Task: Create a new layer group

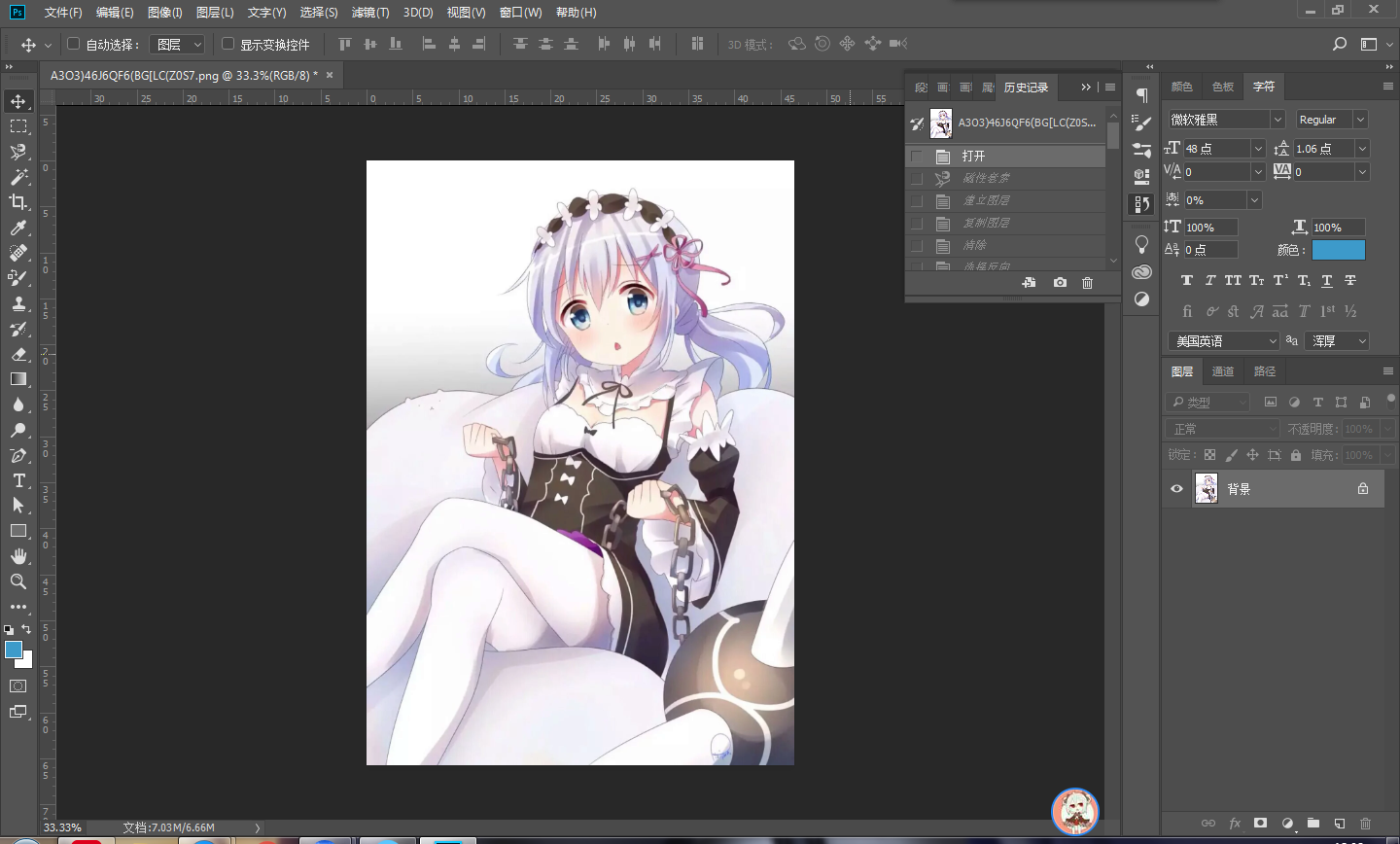Action: click(1312, 824)
